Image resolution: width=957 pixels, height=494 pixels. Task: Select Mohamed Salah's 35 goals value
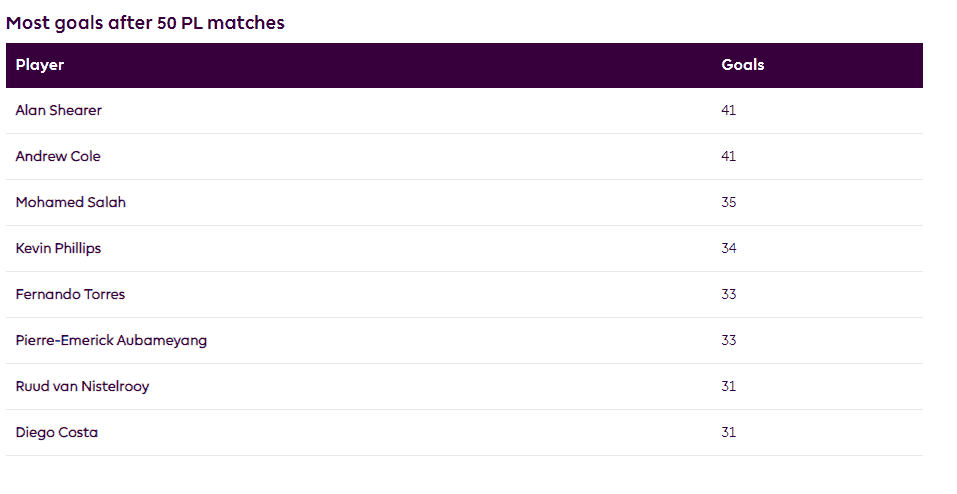728,202
